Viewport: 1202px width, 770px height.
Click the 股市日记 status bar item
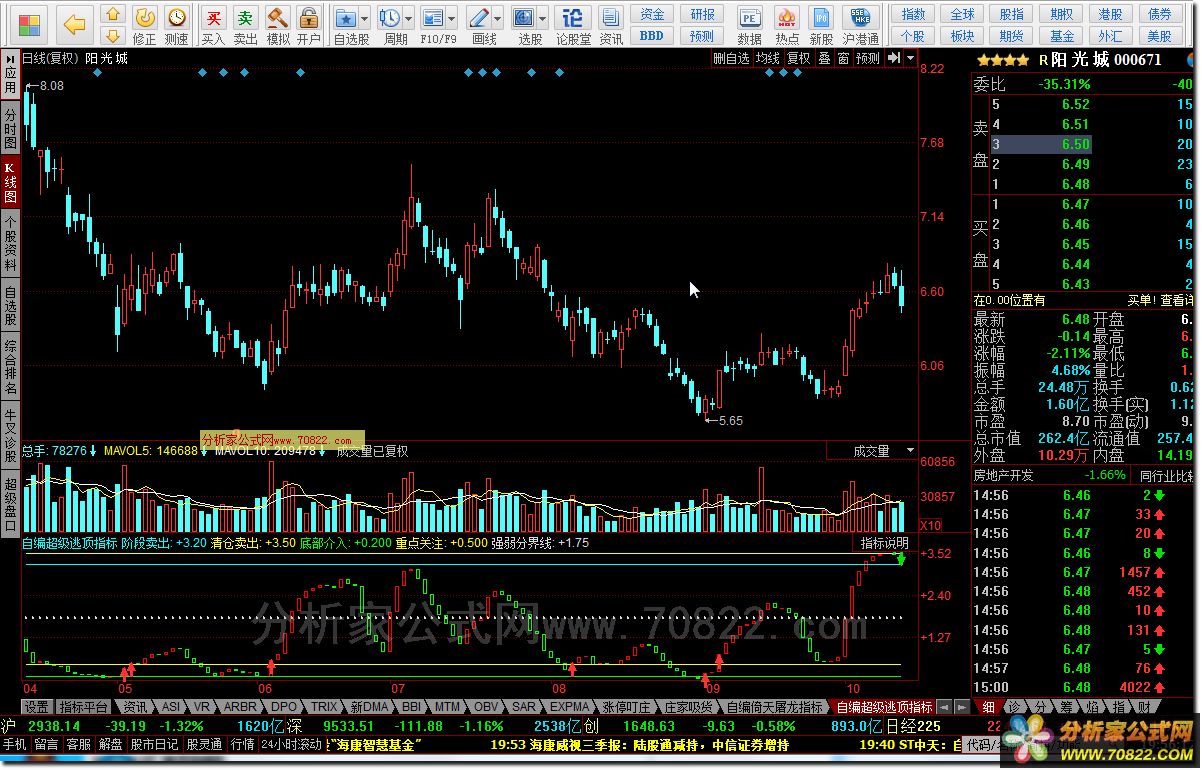pyautogui.click(x=154, y=744)
